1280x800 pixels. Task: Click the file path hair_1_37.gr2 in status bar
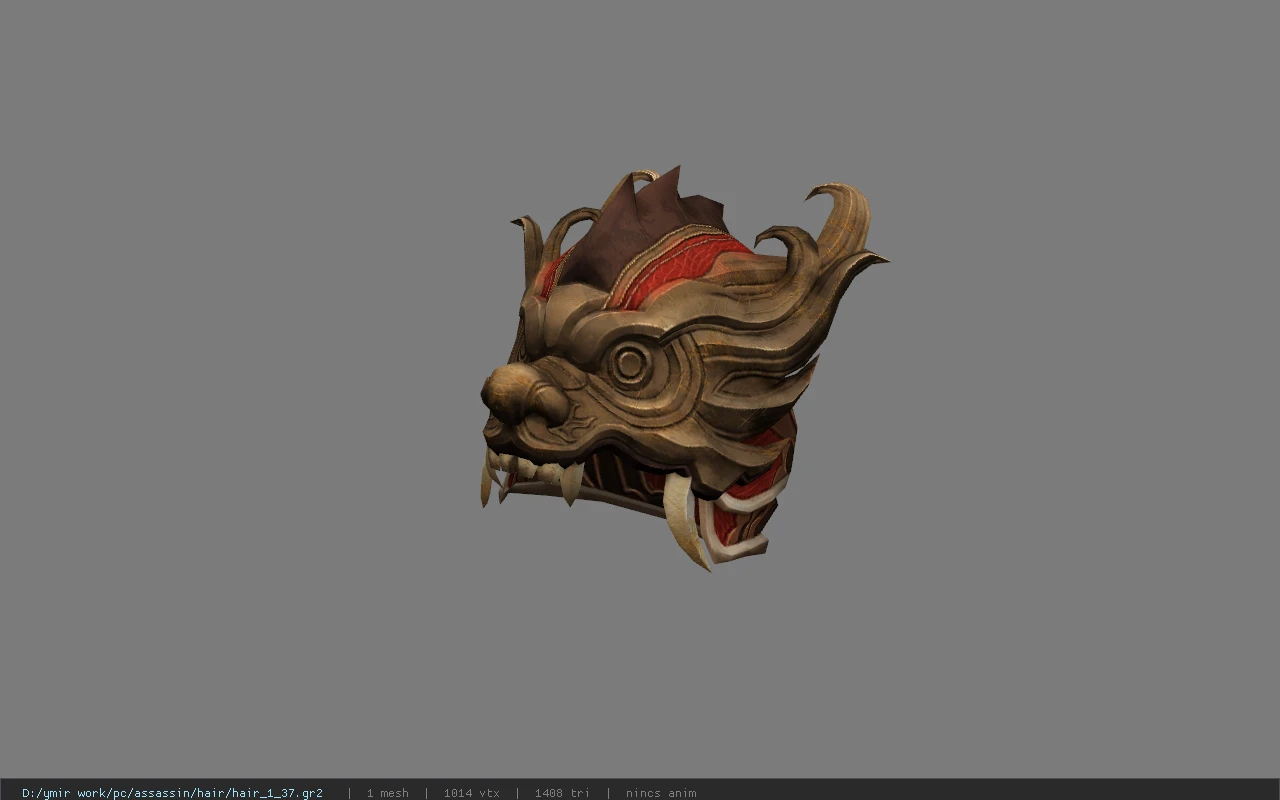[172, 793]
